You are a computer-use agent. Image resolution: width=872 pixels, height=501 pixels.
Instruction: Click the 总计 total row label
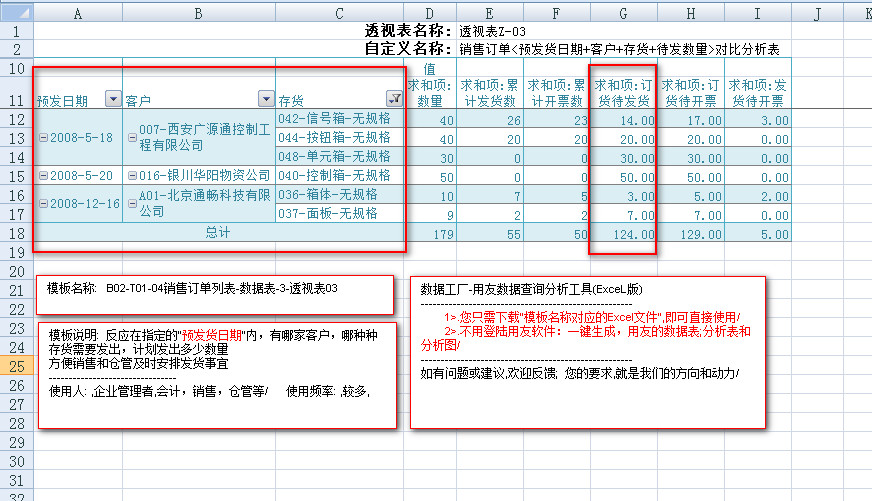[218, 232]
